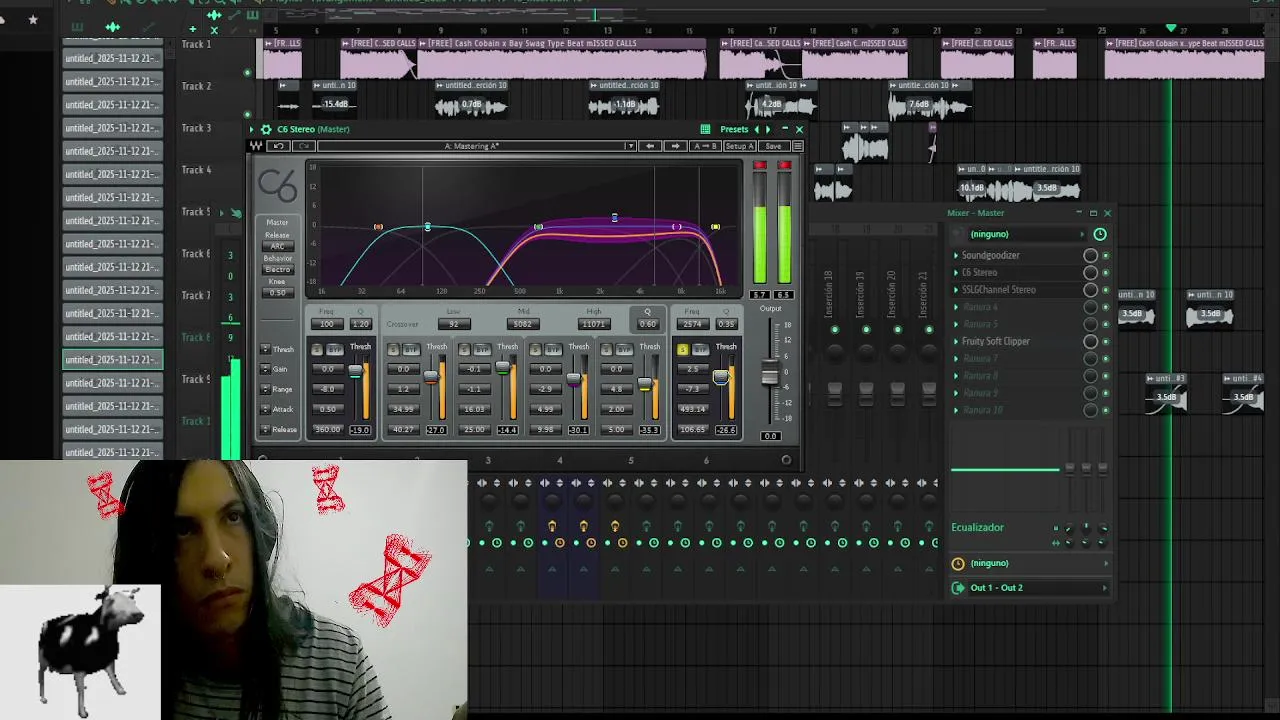Bypass the first floating band (Freq 100)
The image size is (1280, 720).
pyautogui.click(x=334, y=349)
